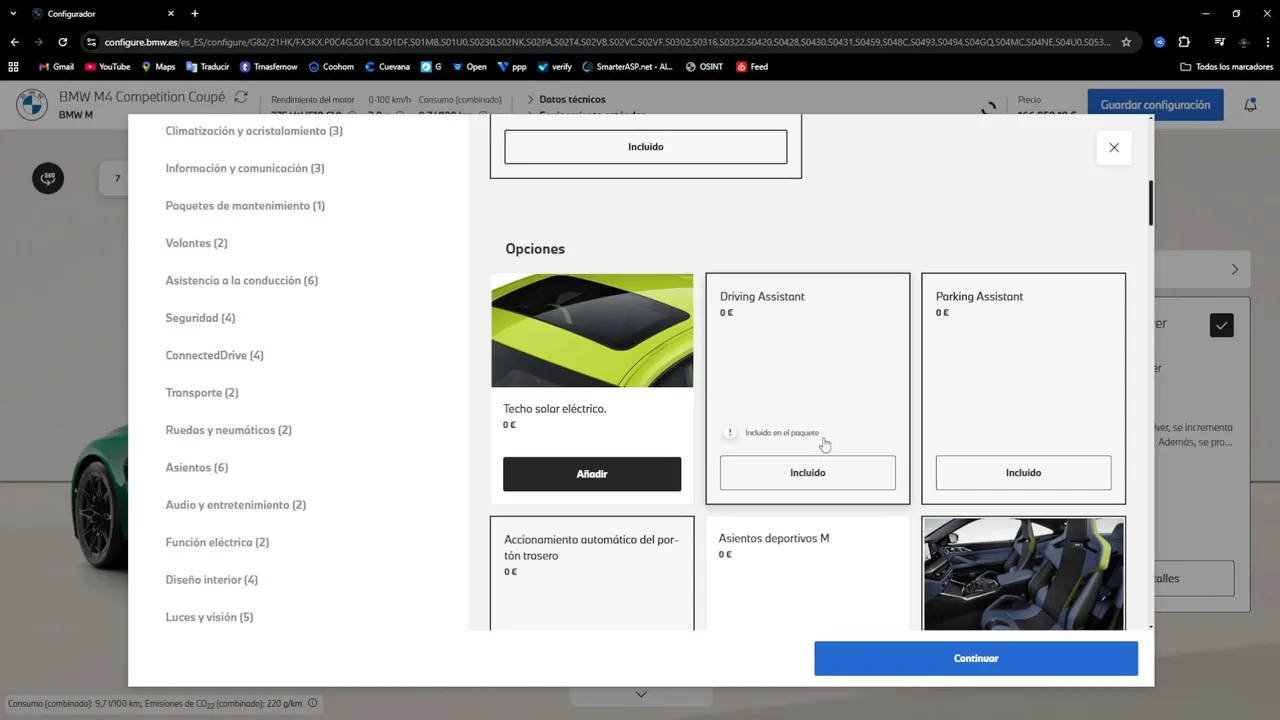The width and height of the screenshot is (1280, 720).
Task: Open Gmail bookmark
Action: [56, 67]
